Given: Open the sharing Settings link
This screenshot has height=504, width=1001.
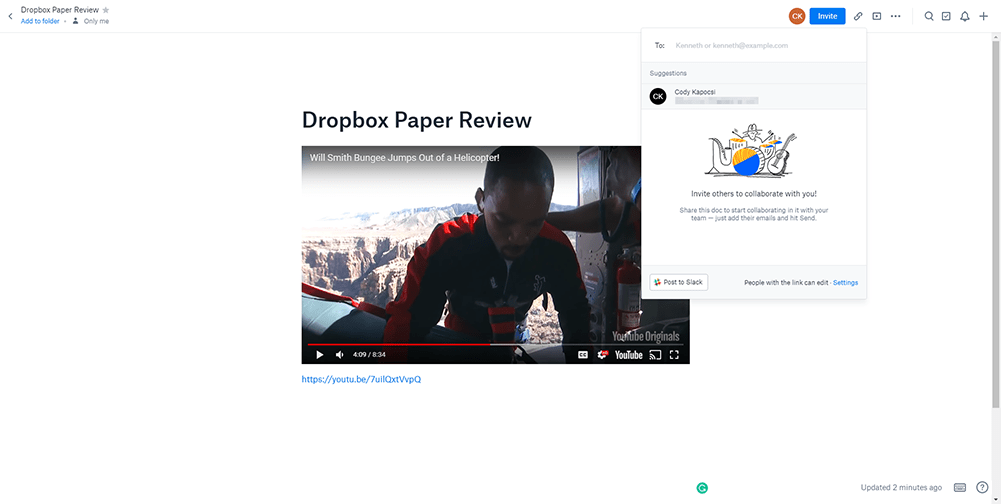Looking at the screenshot, I should pos(845,282).
